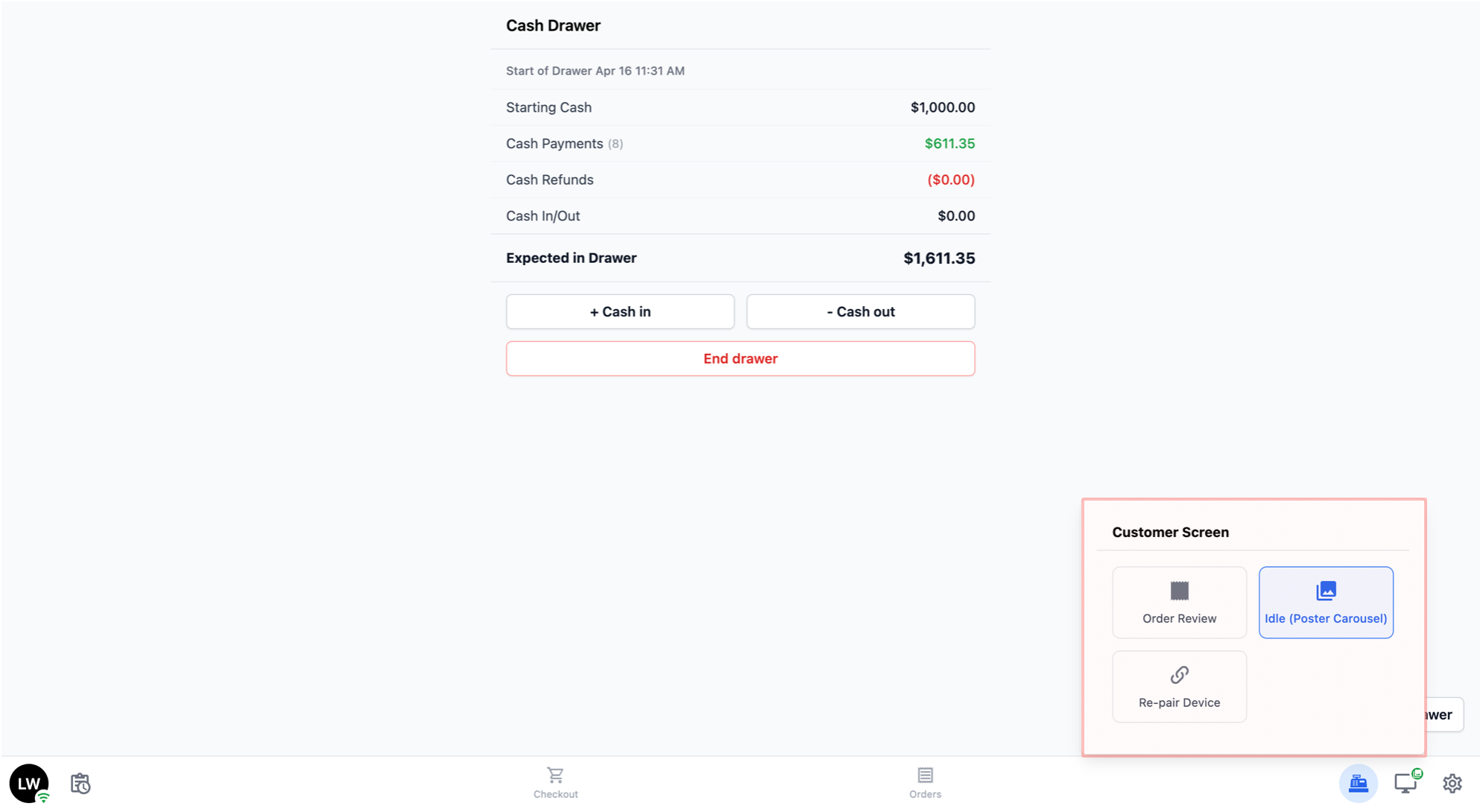This screenshot has width=1483, height=812.
Task: Click the Checkout cart icon
Action: (555, 775)
